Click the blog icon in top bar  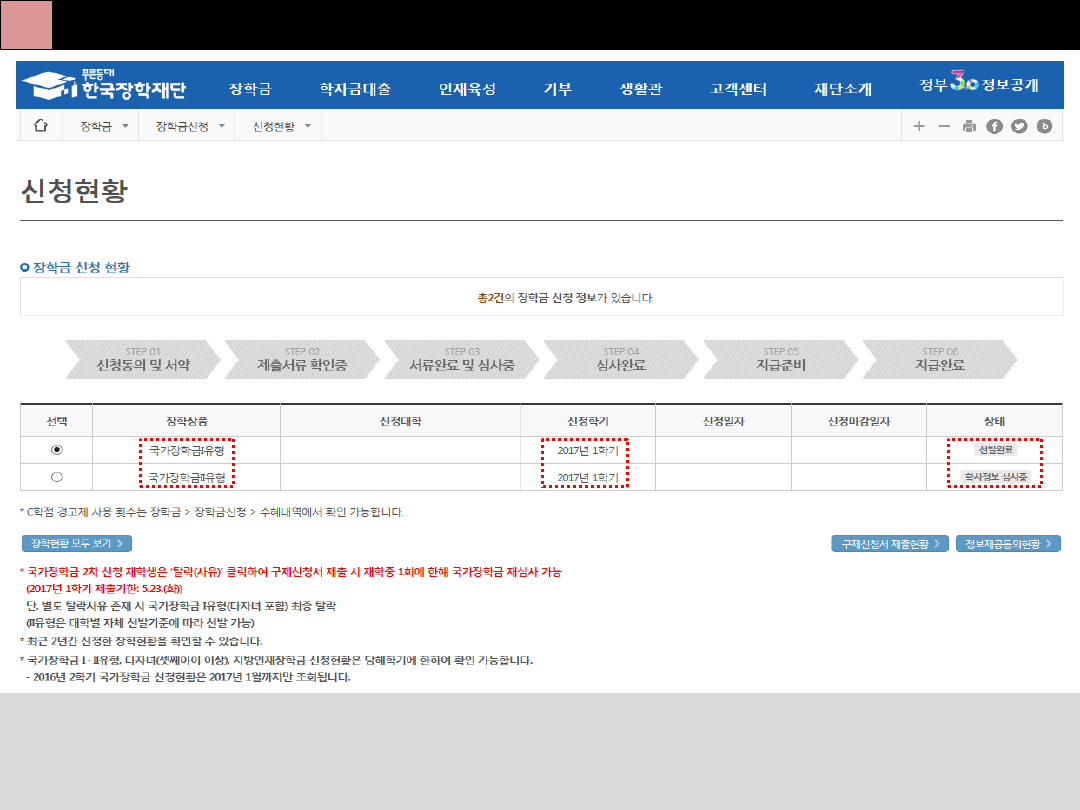(1044, 126)
